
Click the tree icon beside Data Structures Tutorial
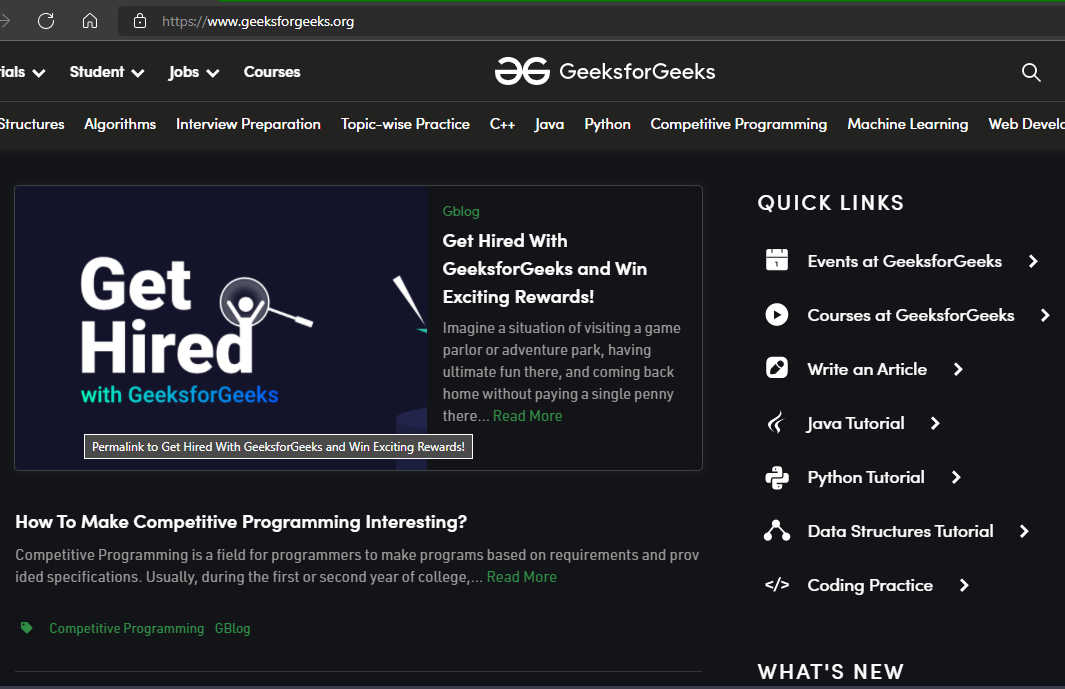click(777, 531)
